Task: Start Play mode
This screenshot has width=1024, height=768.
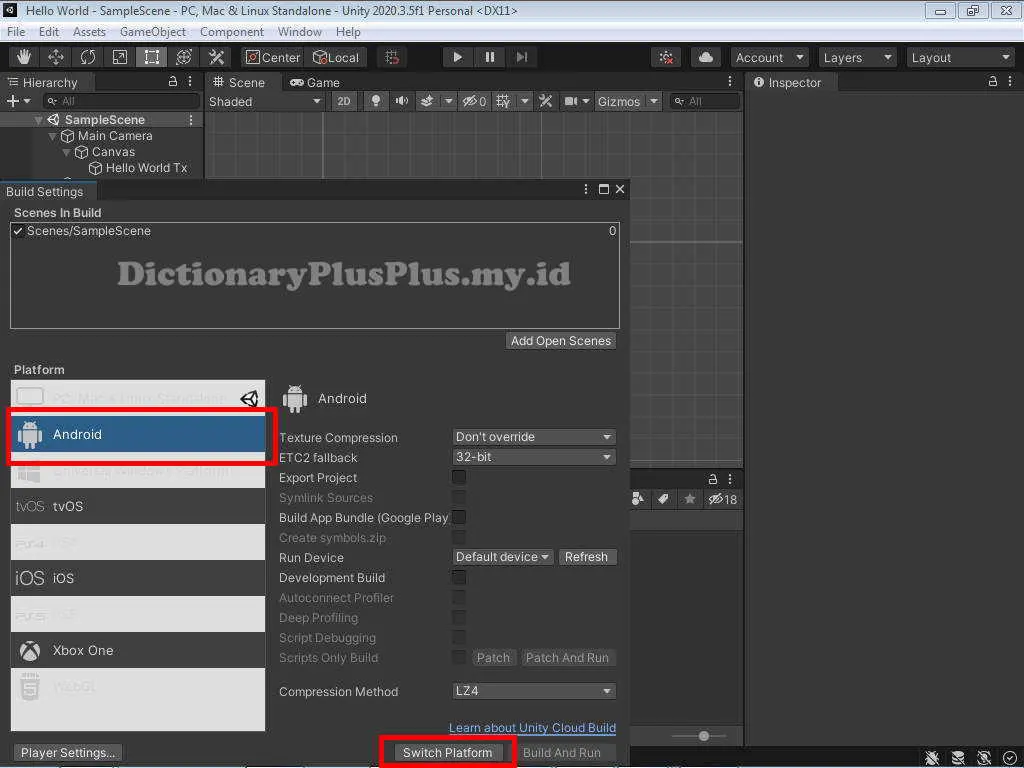Action: 457,57
